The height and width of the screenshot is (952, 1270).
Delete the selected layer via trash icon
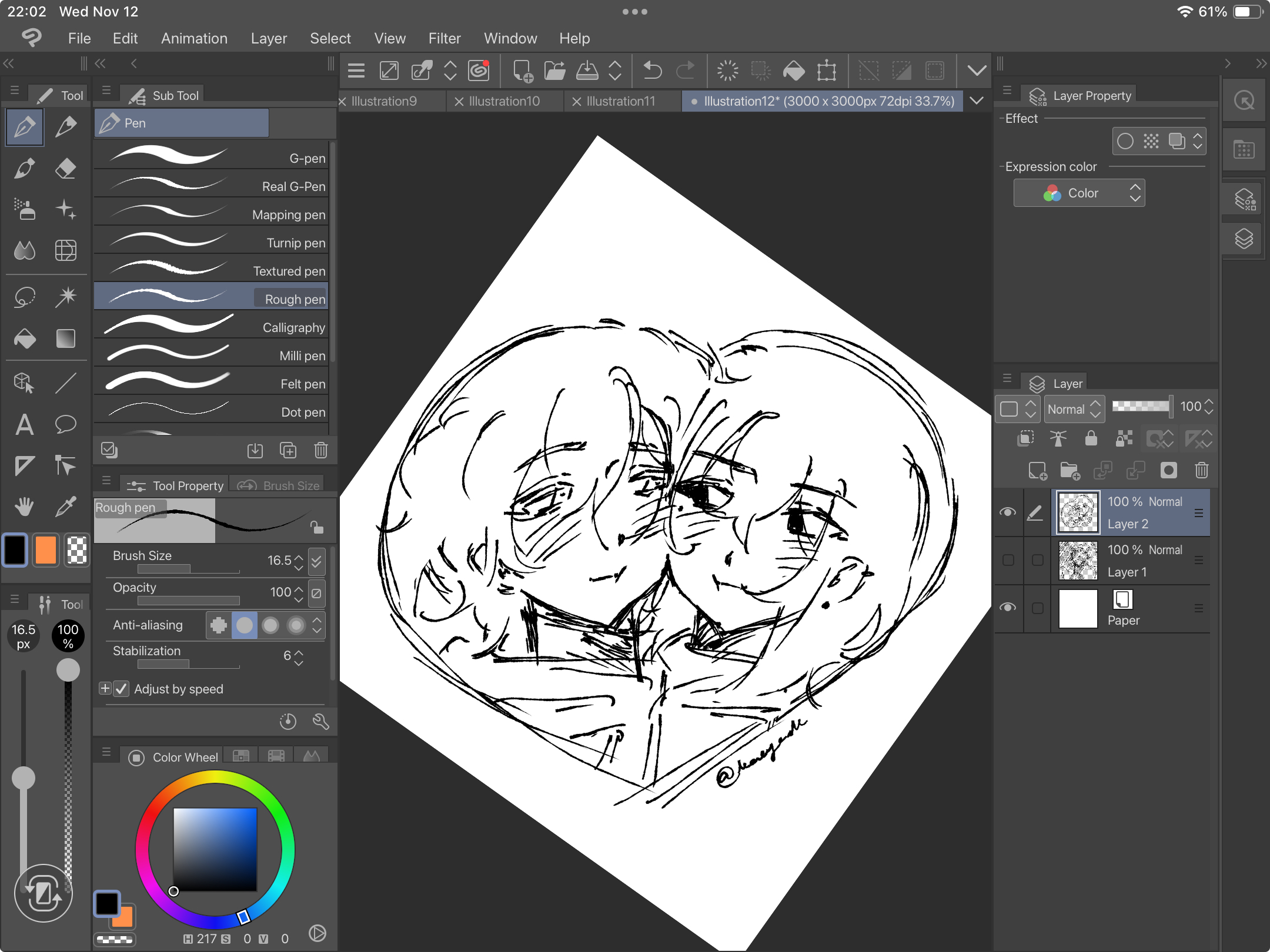[x=1201, y=470]
